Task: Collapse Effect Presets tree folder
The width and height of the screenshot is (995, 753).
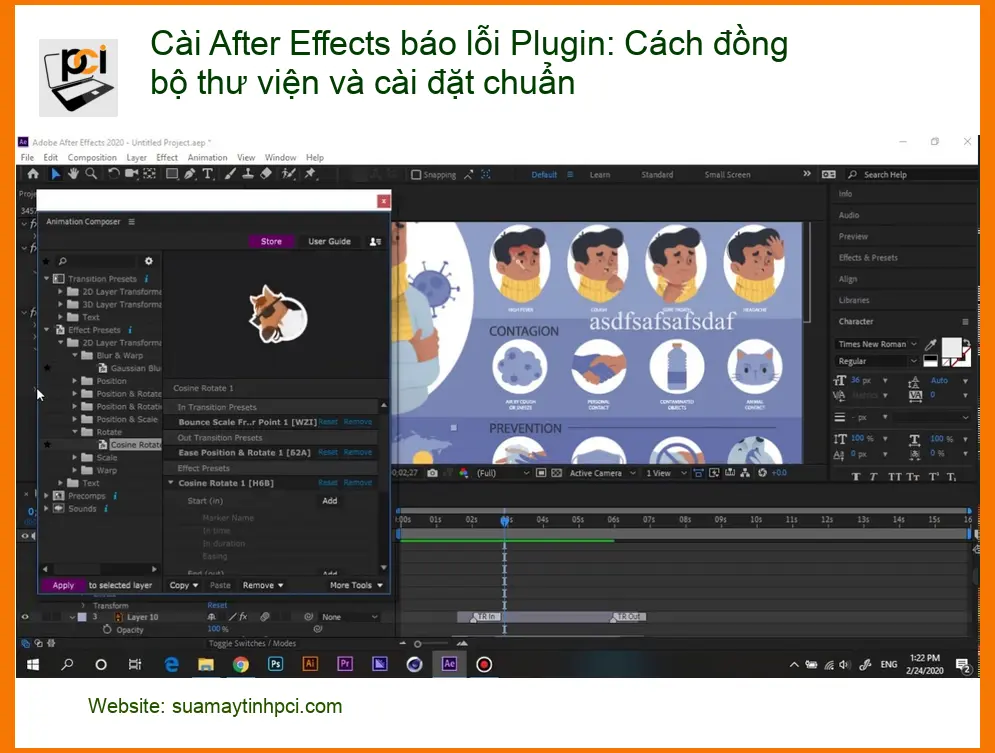Action: 46,330
